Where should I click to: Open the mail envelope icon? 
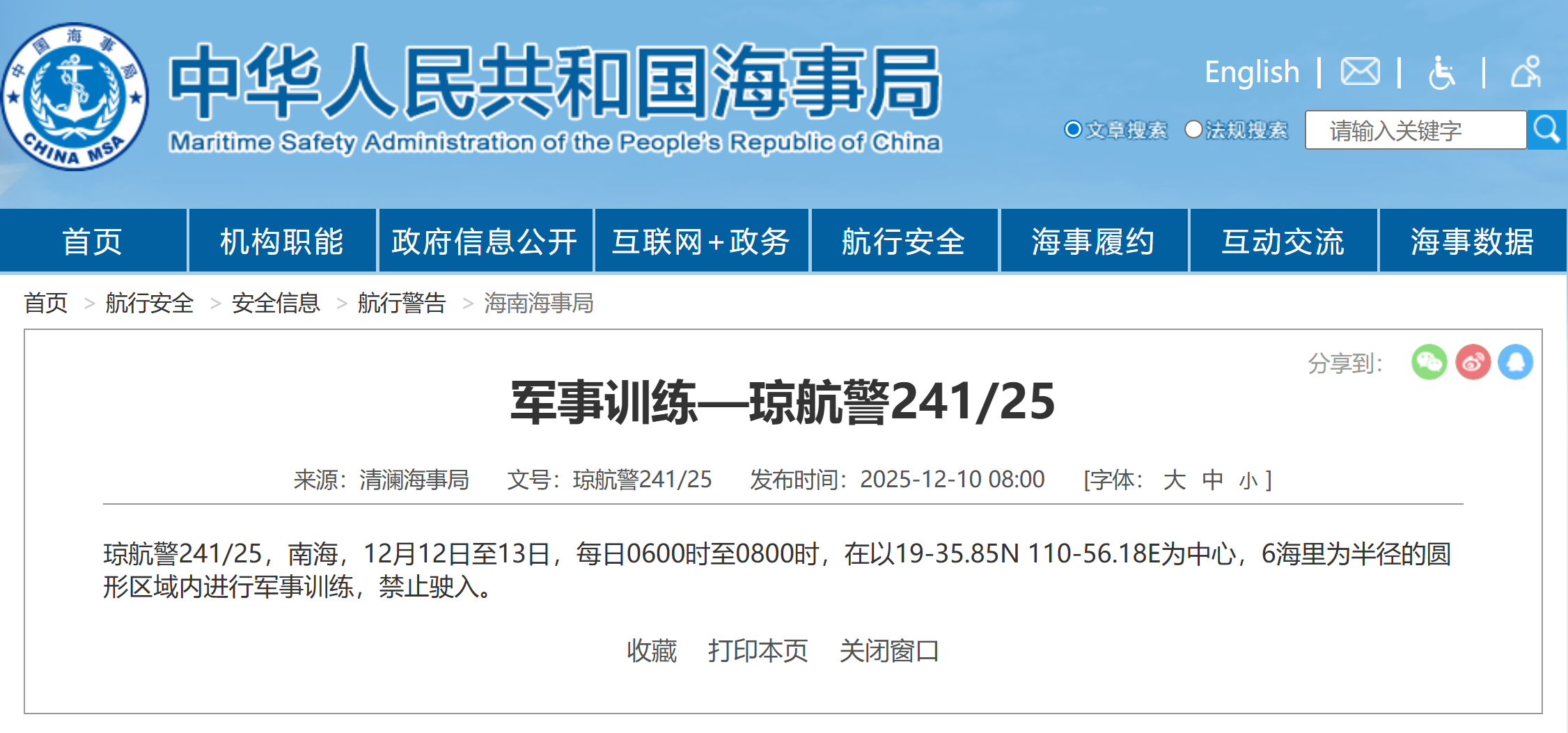1360,70
